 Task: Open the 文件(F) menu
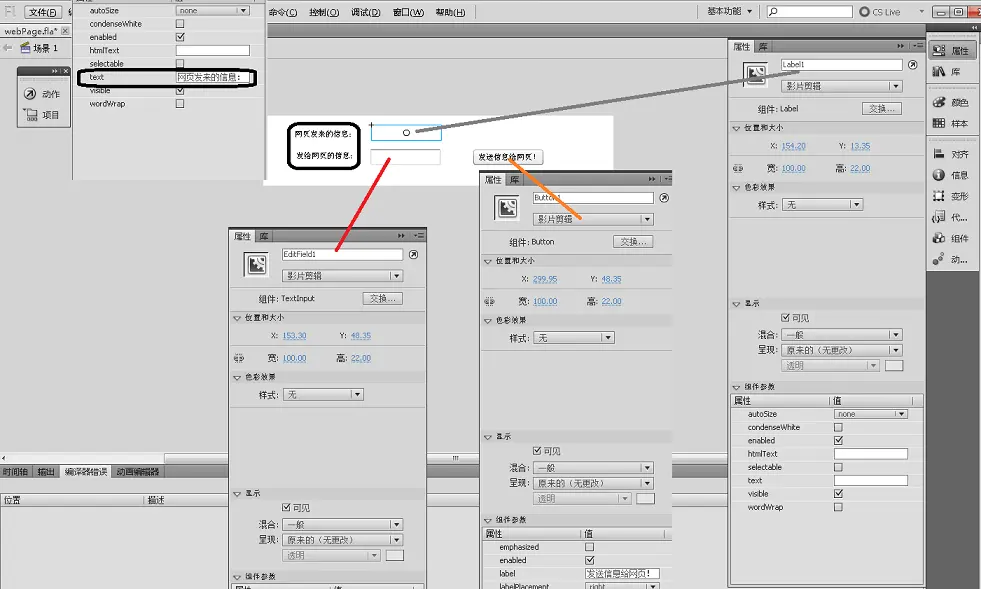[43, 12]
